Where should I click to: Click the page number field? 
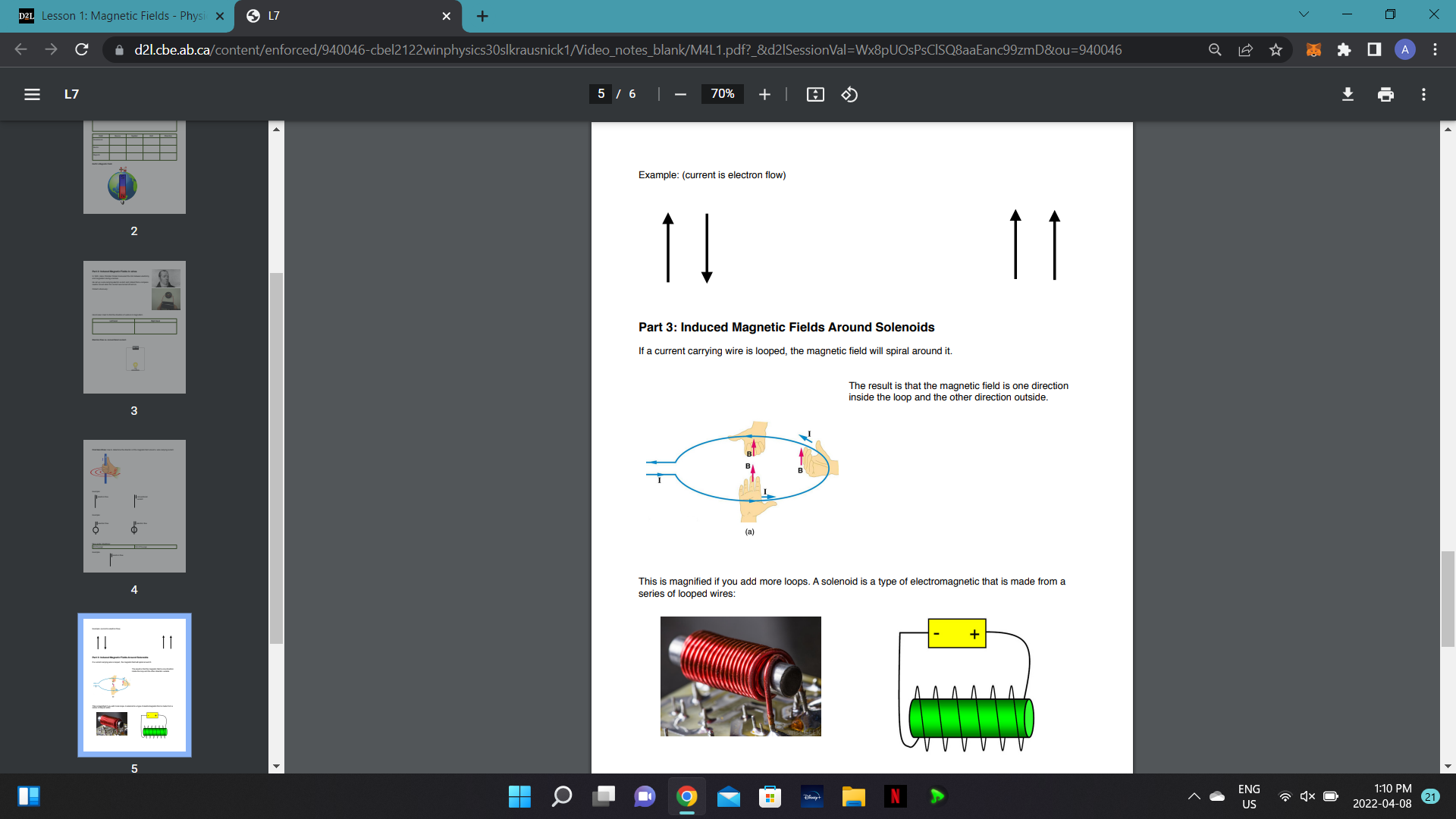[x=601, y=94]
